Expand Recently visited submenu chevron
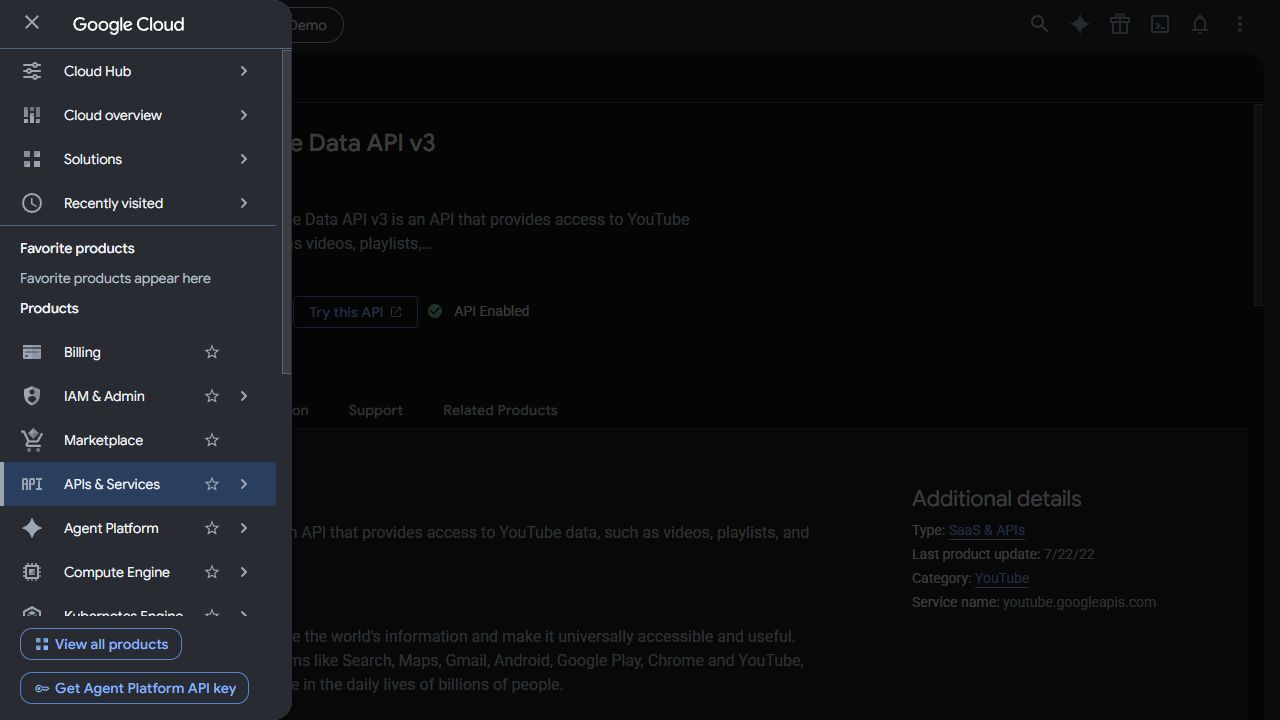This screenshot has width=1280, height=720. point(244,203)
